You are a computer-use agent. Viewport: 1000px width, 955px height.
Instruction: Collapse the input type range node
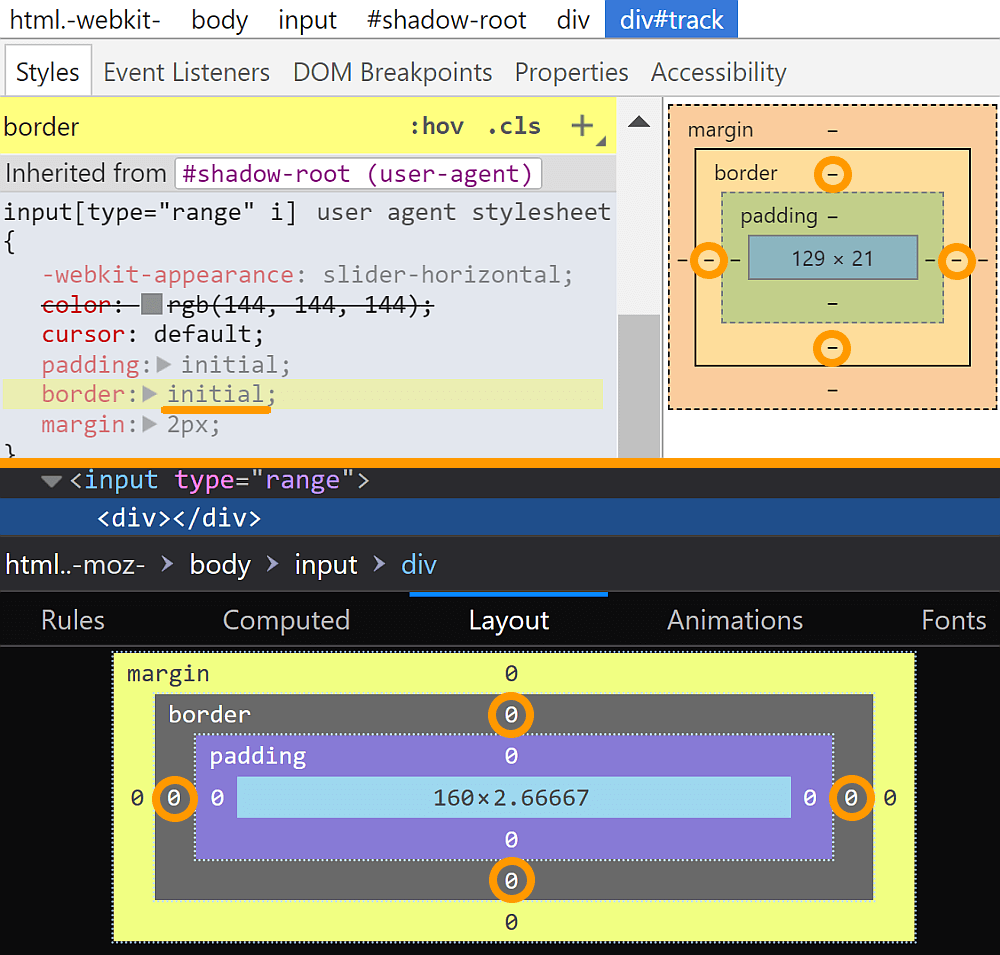coord(52,481)
